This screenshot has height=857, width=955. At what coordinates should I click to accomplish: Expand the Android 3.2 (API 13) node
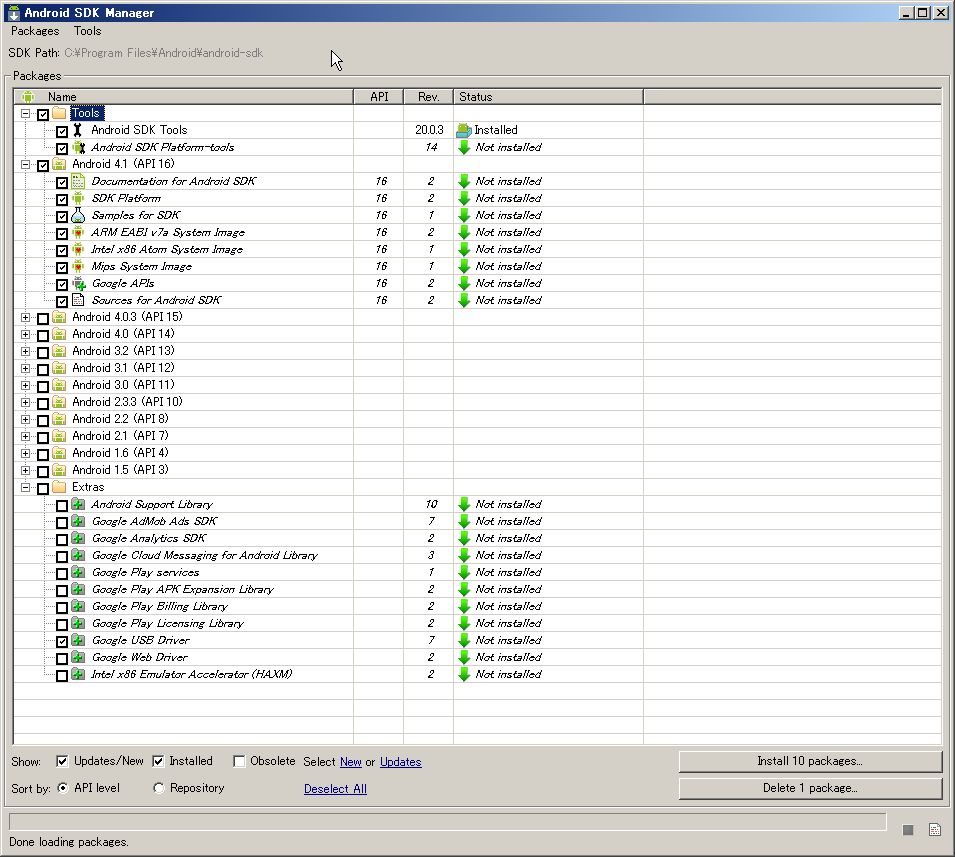coord(26,351)
